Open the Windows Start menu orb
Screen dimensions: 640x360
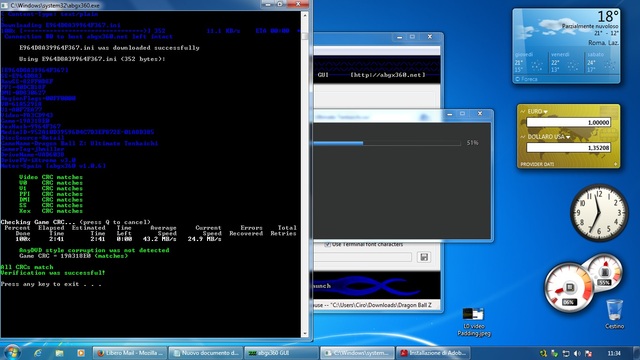pyautogui.click(x=12, y=353)
